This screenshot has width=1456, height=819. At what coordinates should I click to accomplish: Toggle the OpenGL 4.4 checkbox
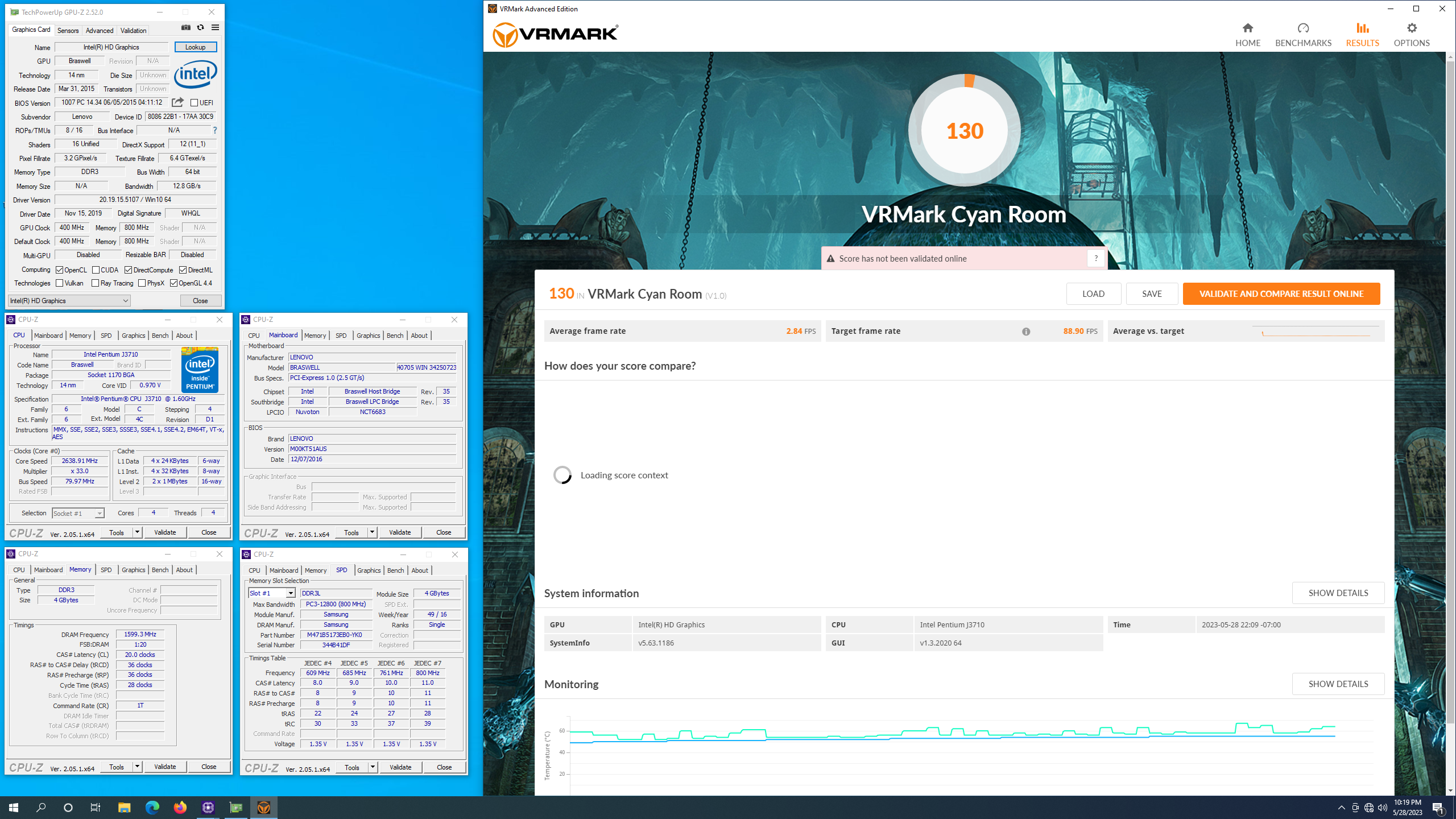click(x=173, y=283)
